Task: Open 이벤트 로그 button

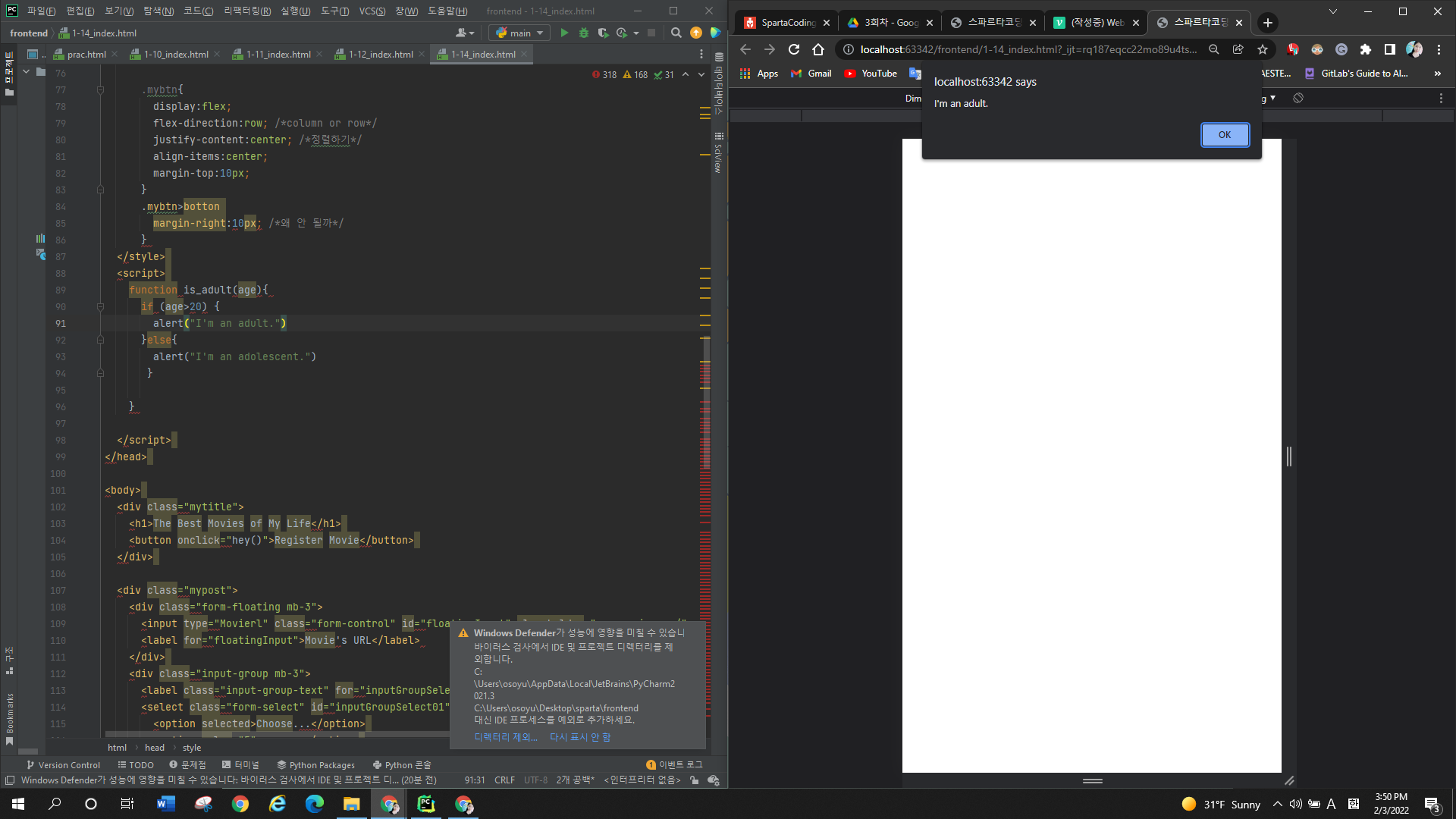Action: pos(674,764)
